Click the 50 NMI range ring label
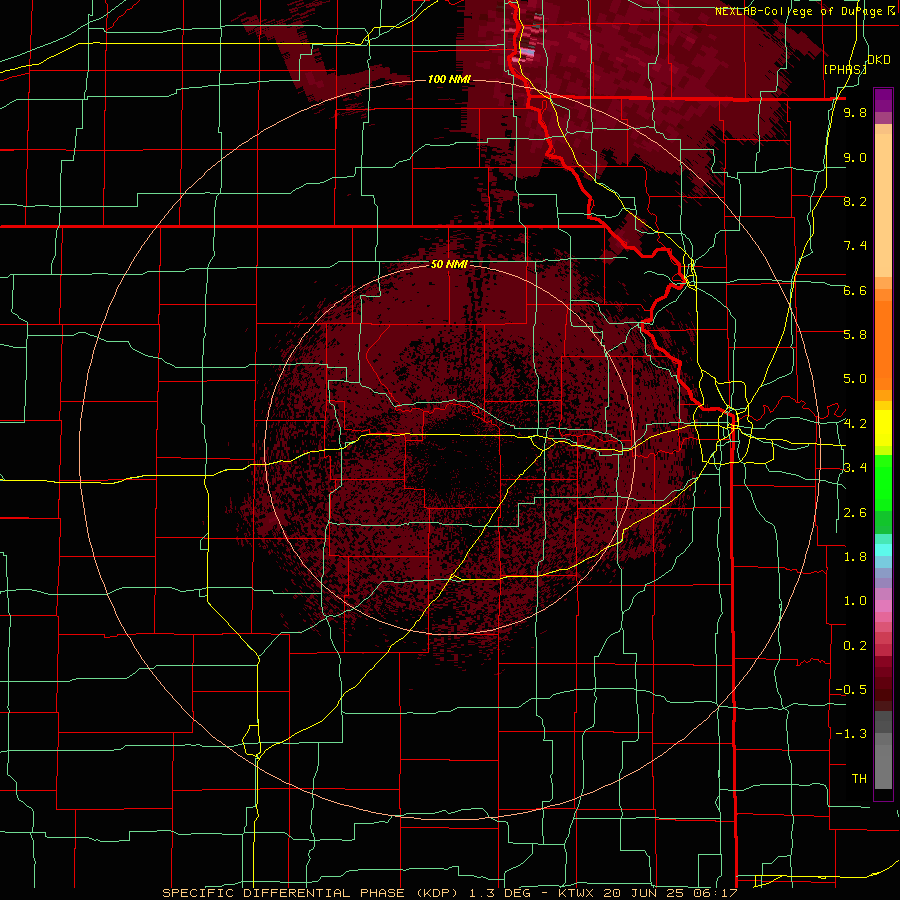Image resolution: width=900 pixels, height=900 pixels. 449,265
